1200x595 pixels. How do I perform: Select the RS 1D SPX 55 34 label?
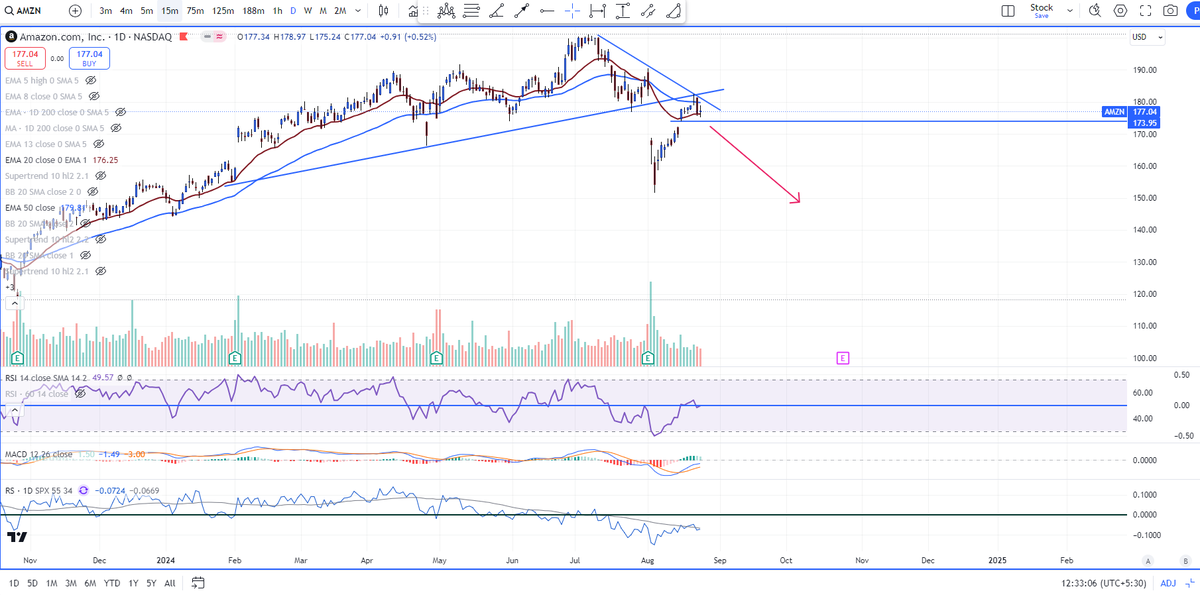pos(39,491)
